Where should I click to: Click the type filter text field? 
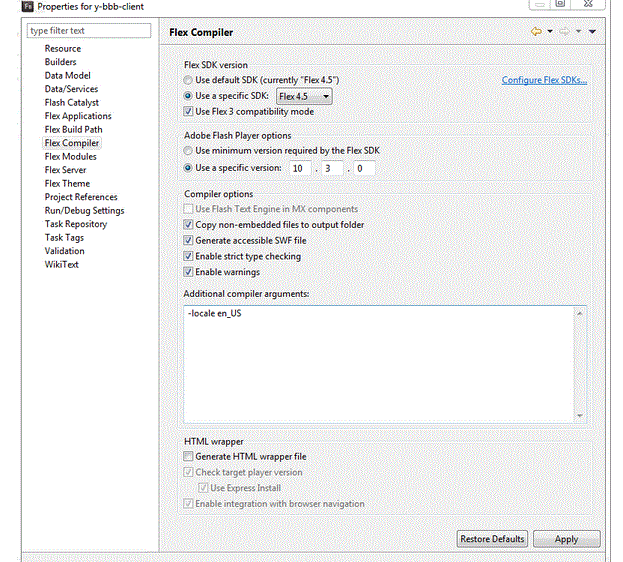pyautogui.click(x=89, y=31)
